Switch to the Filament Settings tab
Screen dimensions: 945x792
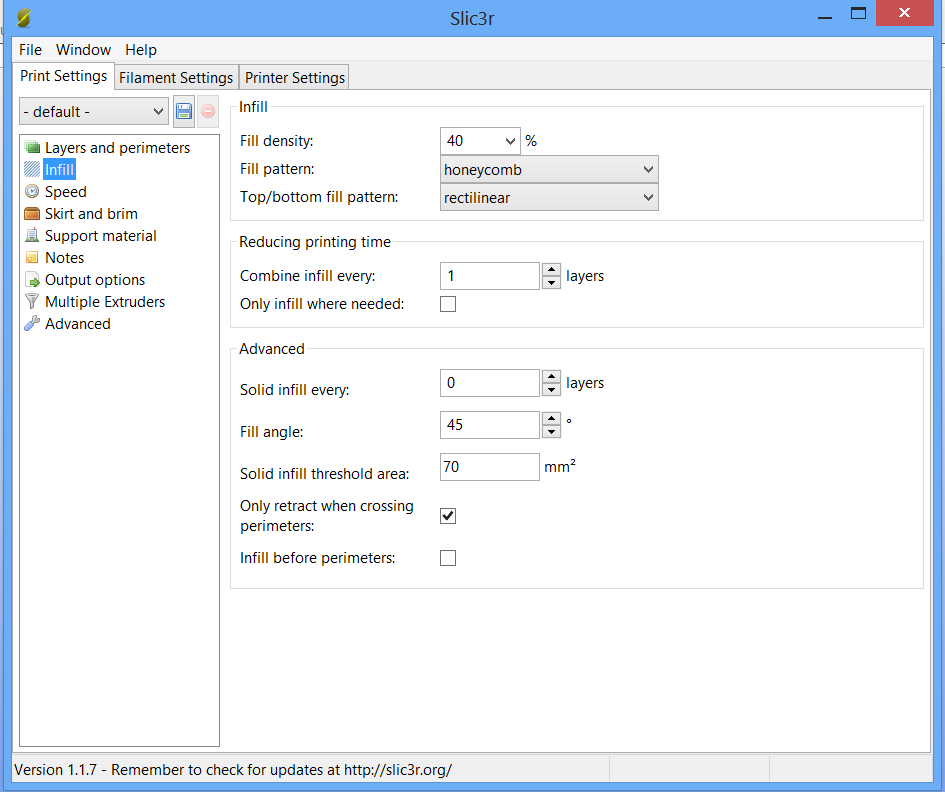tap(176, 78)
